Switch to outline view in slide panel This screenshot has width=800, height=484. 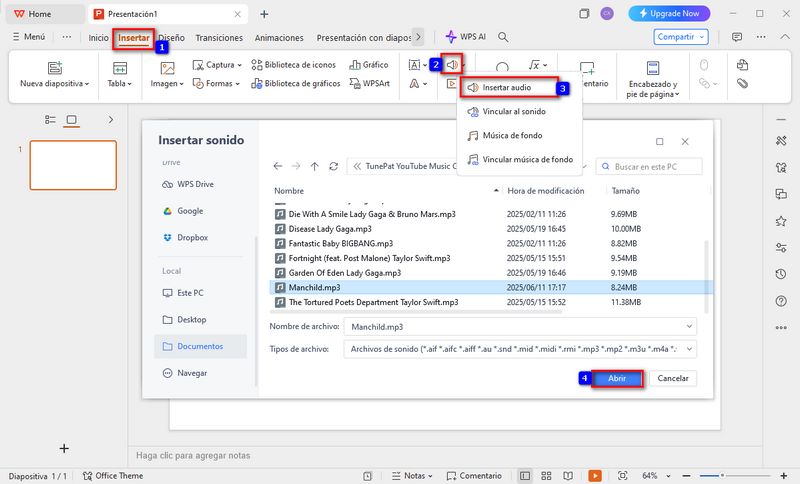coord(50,120)
